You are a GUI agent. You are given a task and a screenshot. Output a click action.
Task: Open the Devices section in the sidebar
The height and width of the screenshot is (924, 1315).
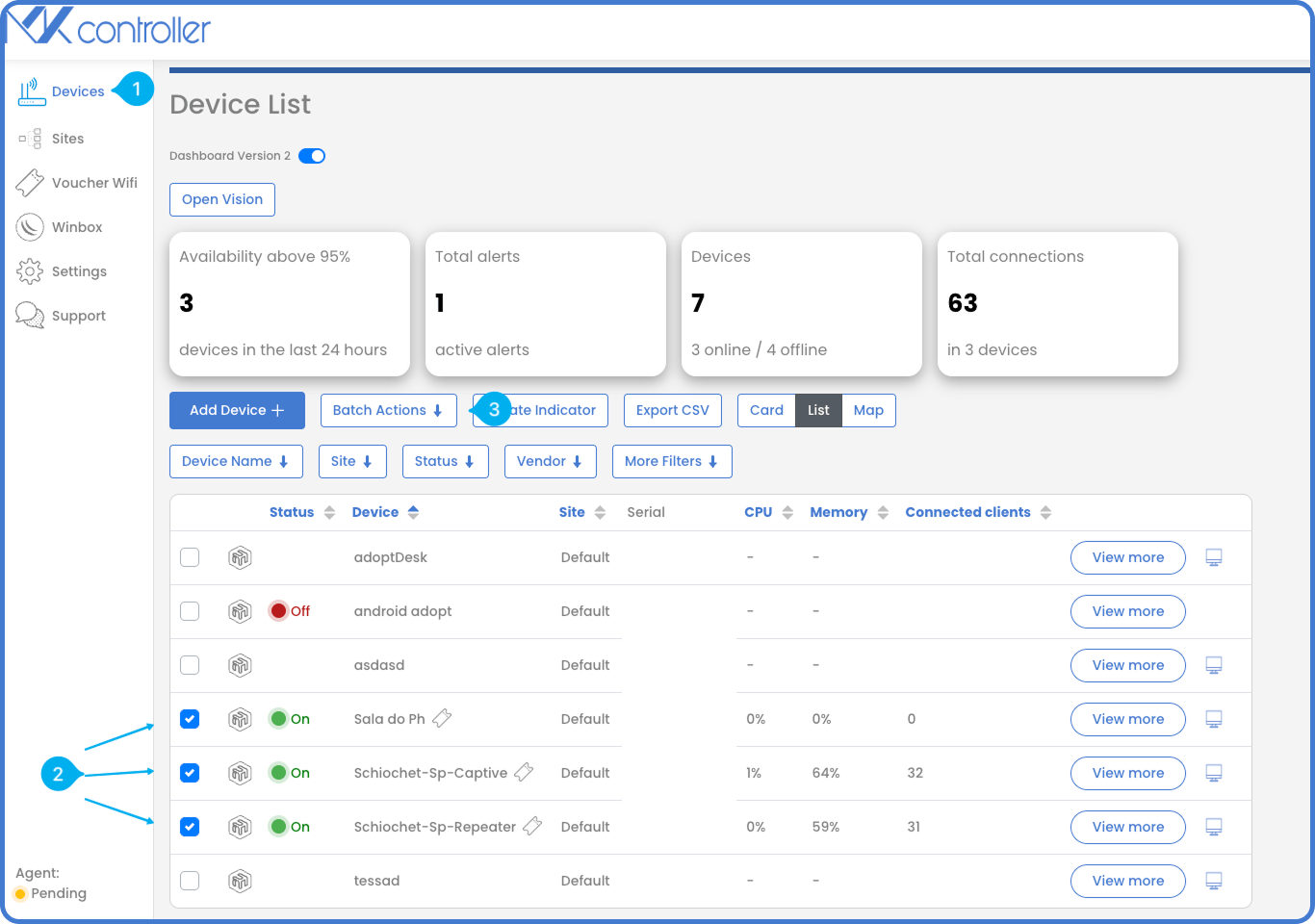(x=78, y=90)
